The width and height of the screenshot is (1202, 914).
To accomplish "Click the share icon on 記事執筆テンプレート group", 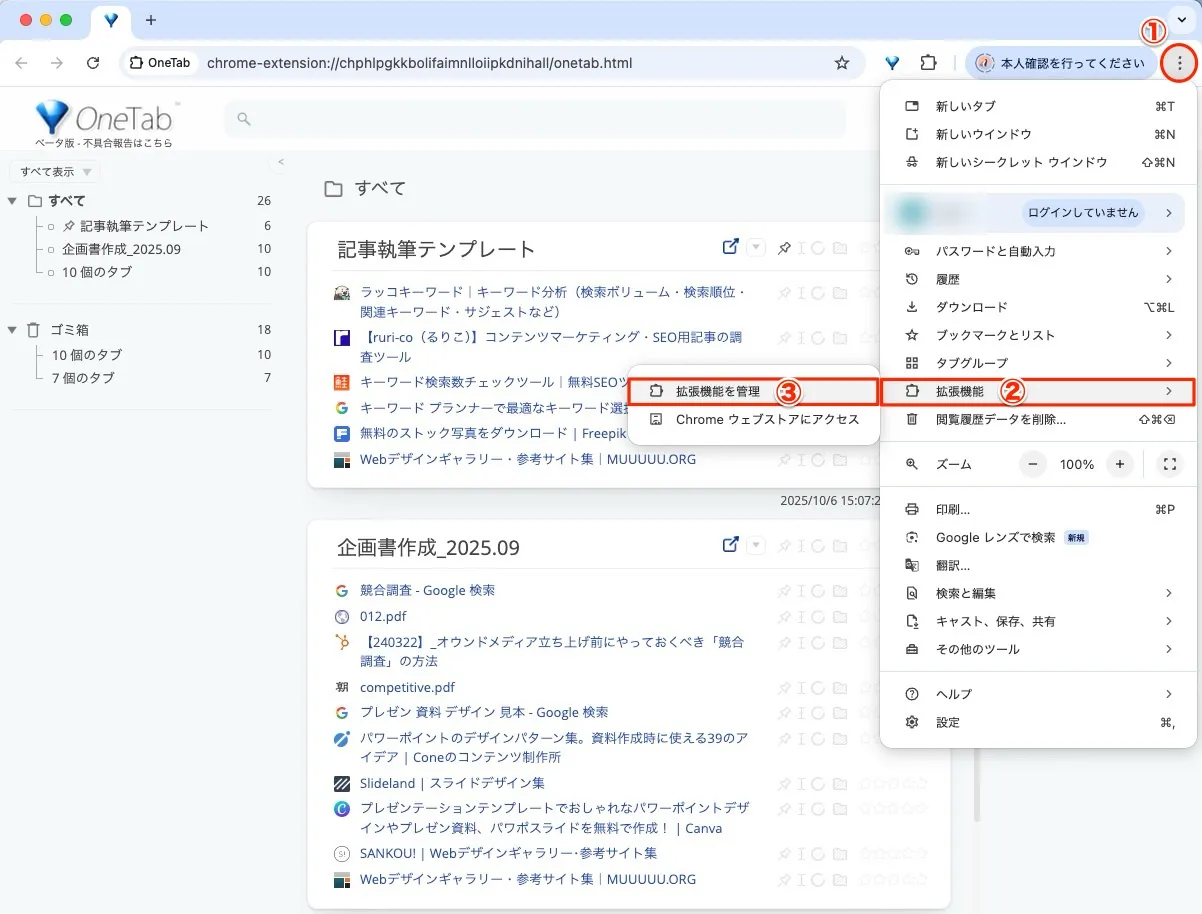I will pyautogui.click(x=730, y=247).
